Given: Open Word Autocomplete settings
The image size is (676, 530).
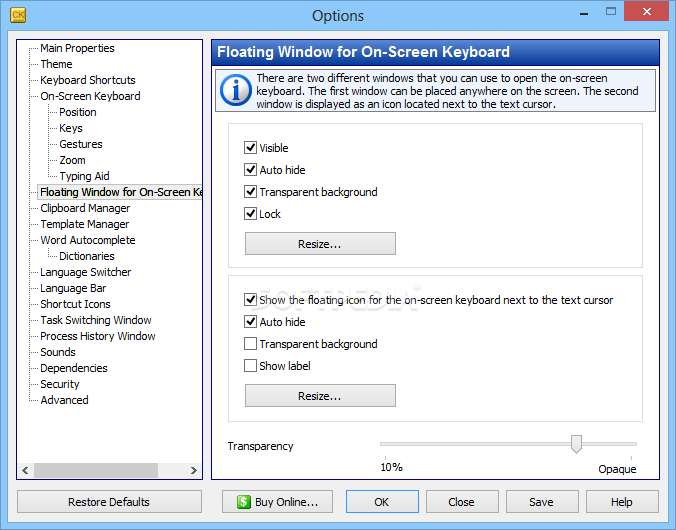Looking at the screenshot, I should 88,240.
